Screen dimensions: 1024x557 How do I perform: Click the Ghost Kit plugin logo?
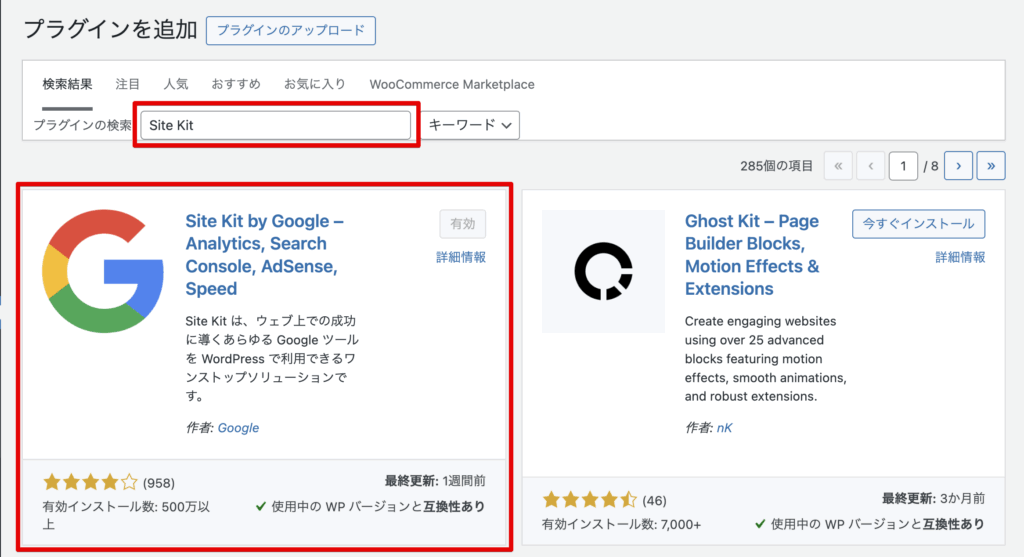(x=603, y=271)
